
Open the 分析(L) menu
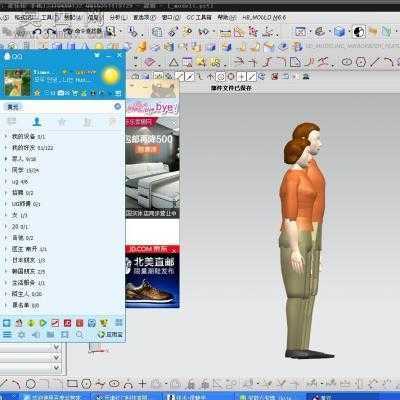tap(118, 17)
